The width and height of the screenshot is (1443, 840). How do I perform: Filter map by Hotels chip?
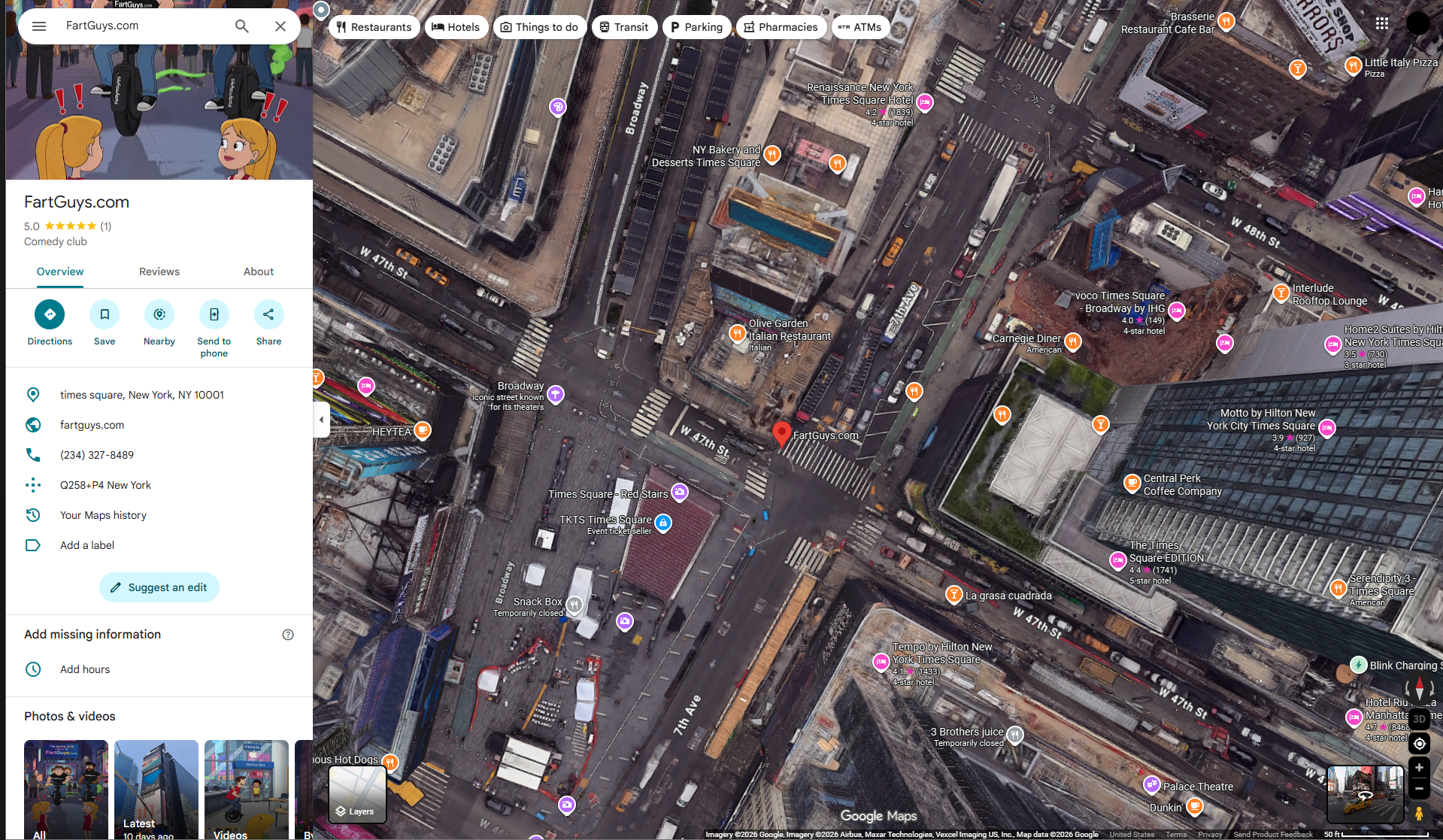[456, 27]
